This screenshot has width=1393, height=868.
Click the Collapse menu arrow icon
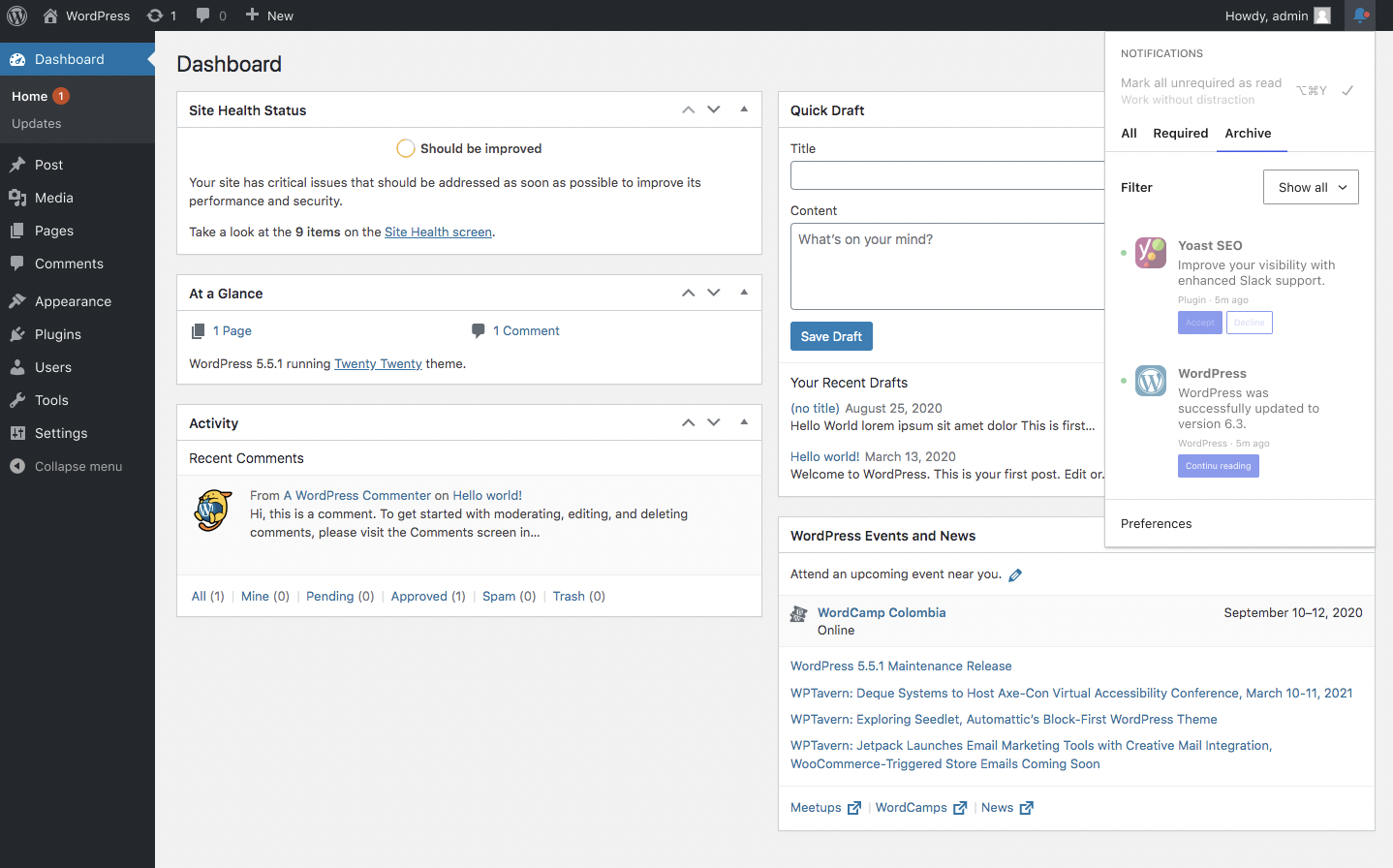click(17, 466)
